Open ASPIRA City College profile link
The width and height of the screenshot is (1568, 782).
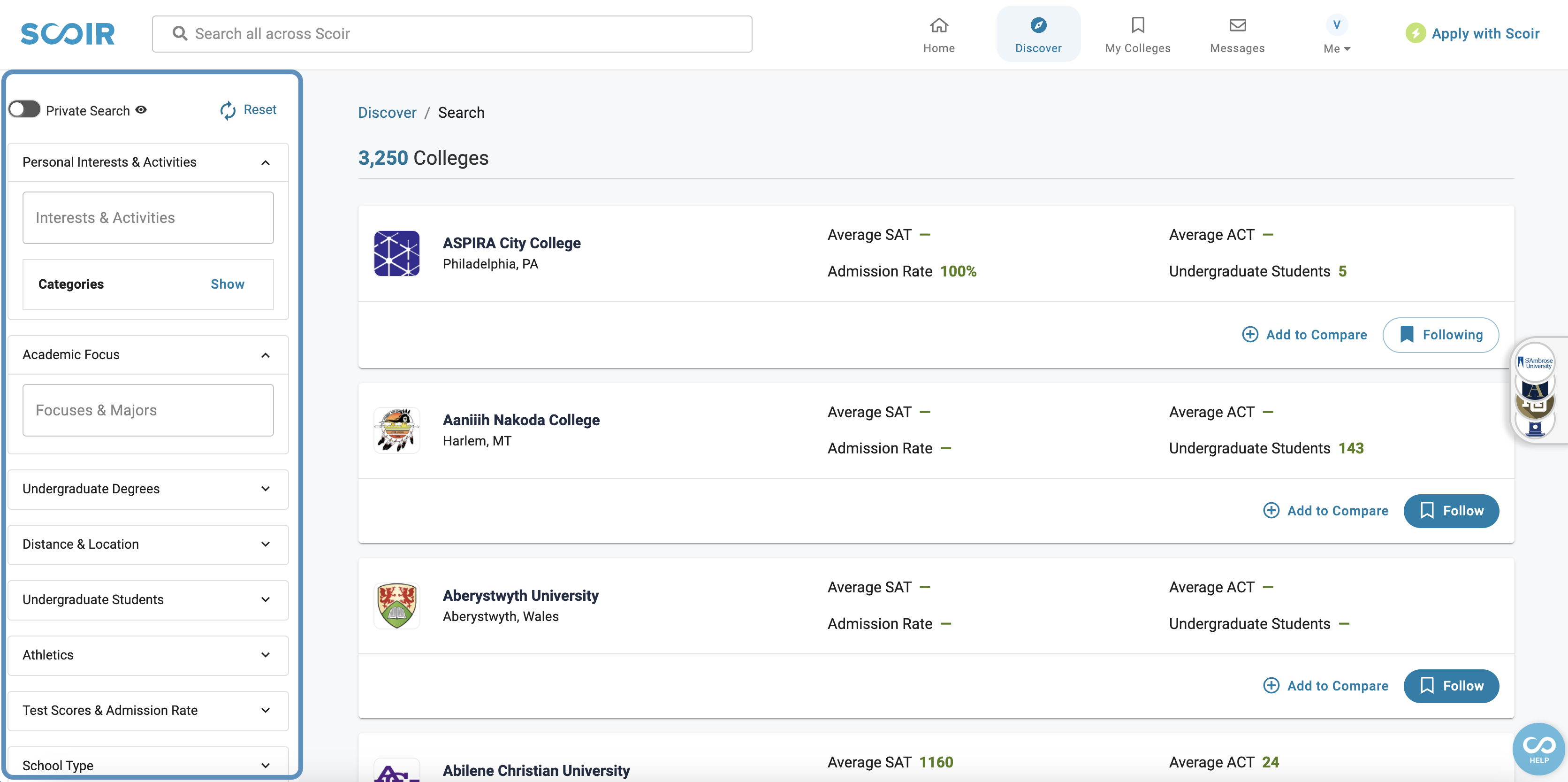[511, 243]
